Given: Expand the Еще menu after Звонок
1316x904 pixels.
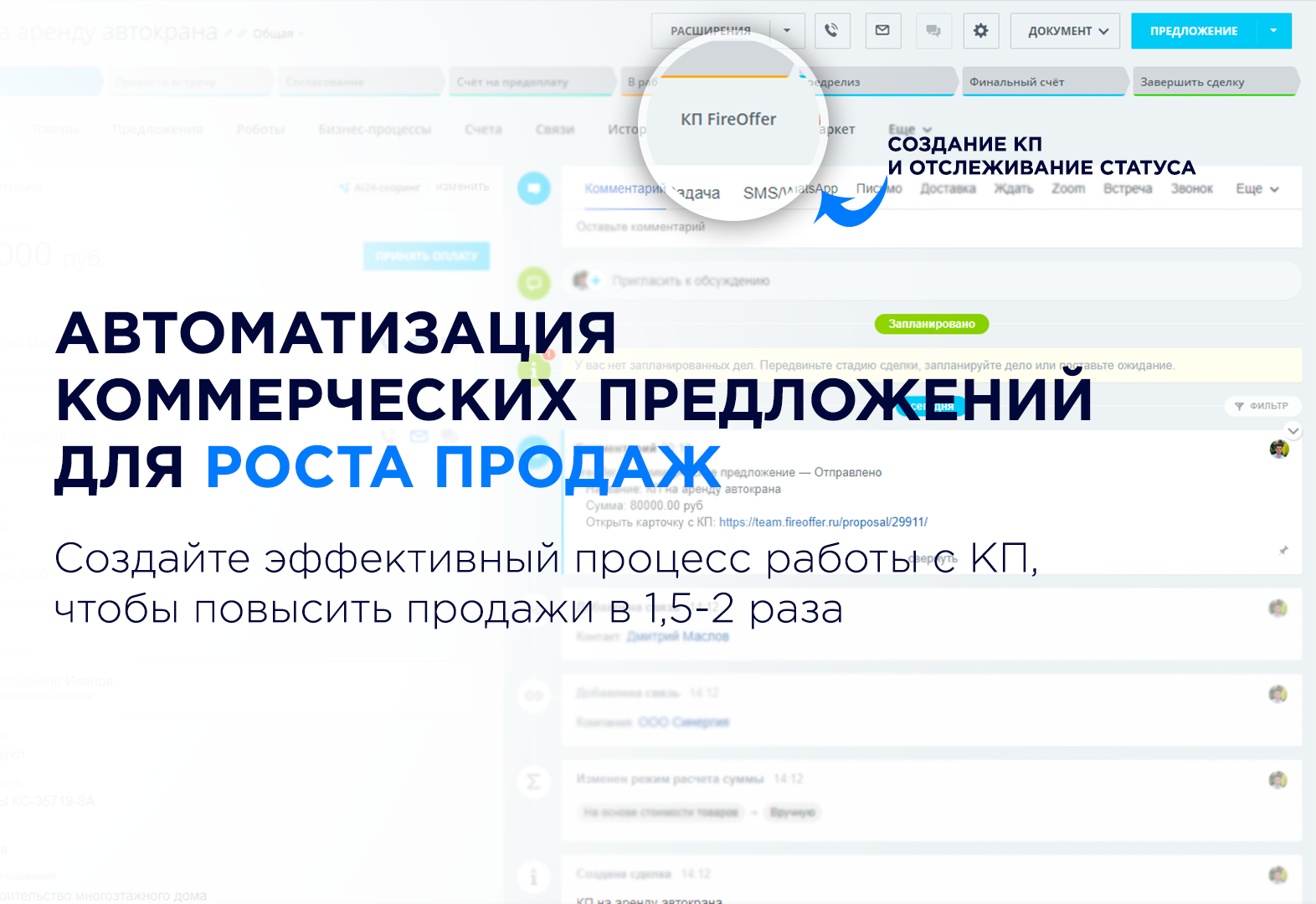Looking at the screenshot, I should (1257, 189).
